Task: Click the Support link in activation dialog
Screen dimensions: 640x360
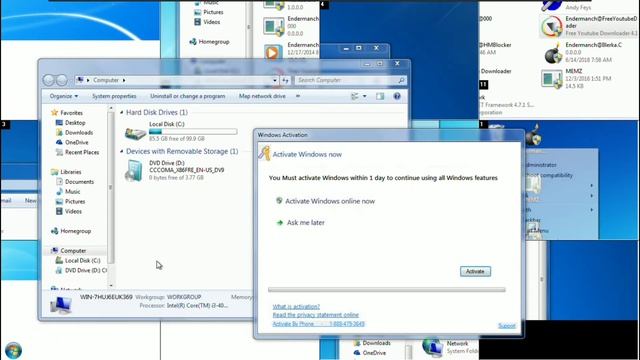Action: click(x=507, y=326)
